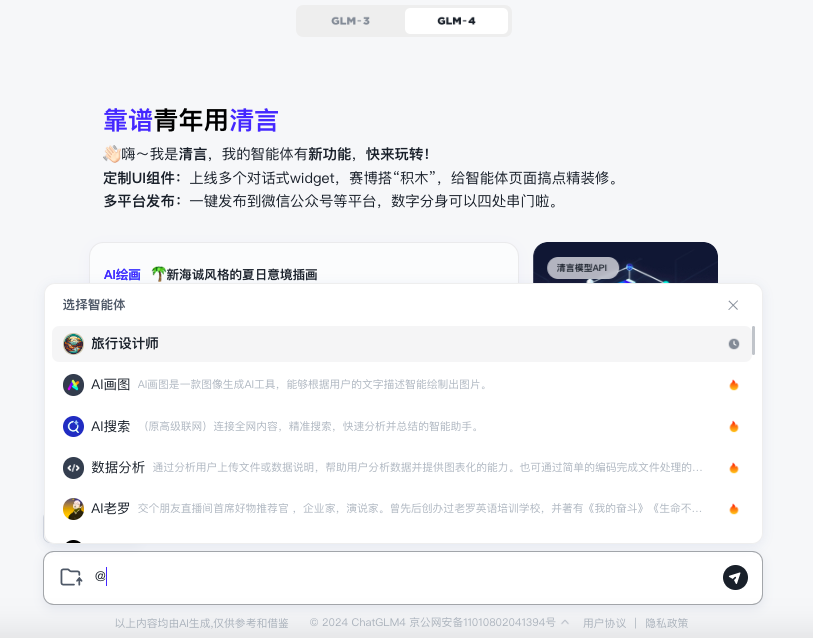
Task: Click the 旅行设计师 avatar icon
Action: (x=74, y=344)
